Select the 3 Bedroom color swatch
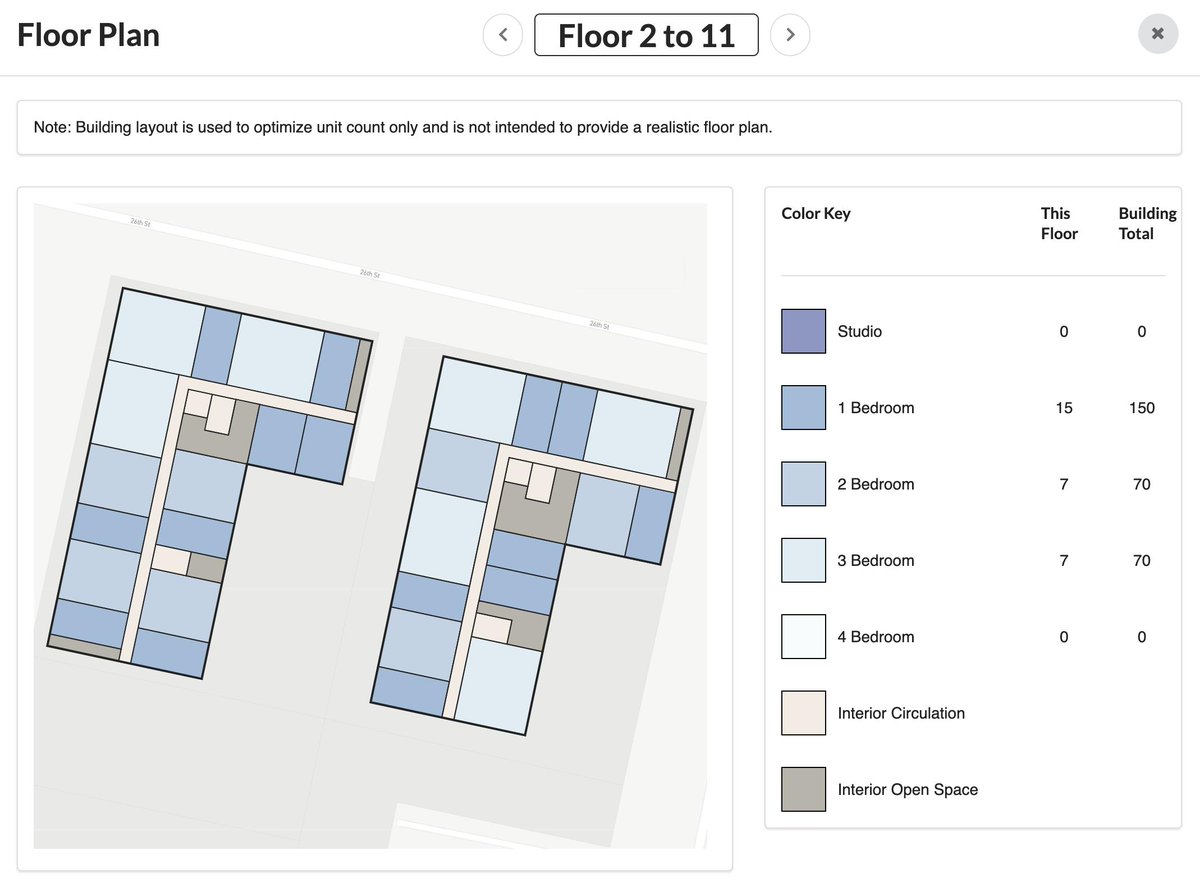 (x=804, y=560)
